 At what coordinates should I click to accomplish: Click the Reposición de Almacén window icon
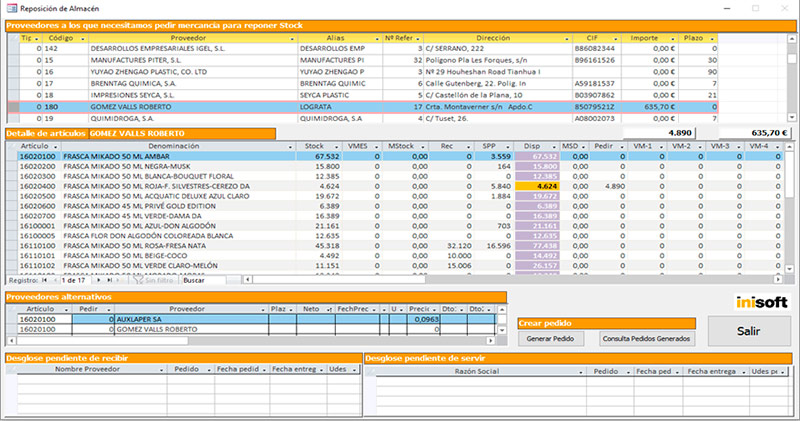(11, 8)
